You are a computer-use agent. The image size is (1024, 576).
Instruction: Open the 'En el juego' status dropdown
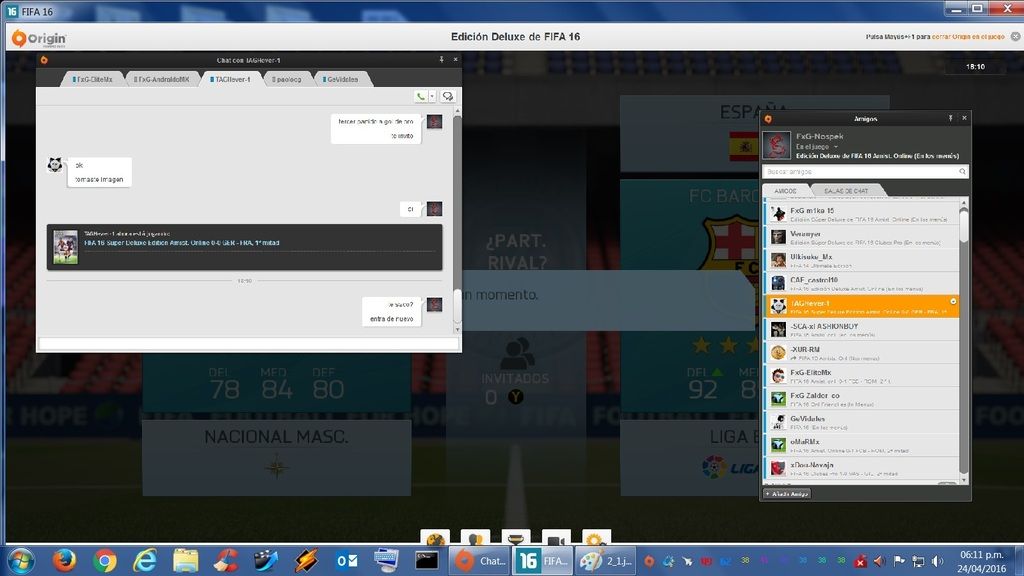point(816,147)
